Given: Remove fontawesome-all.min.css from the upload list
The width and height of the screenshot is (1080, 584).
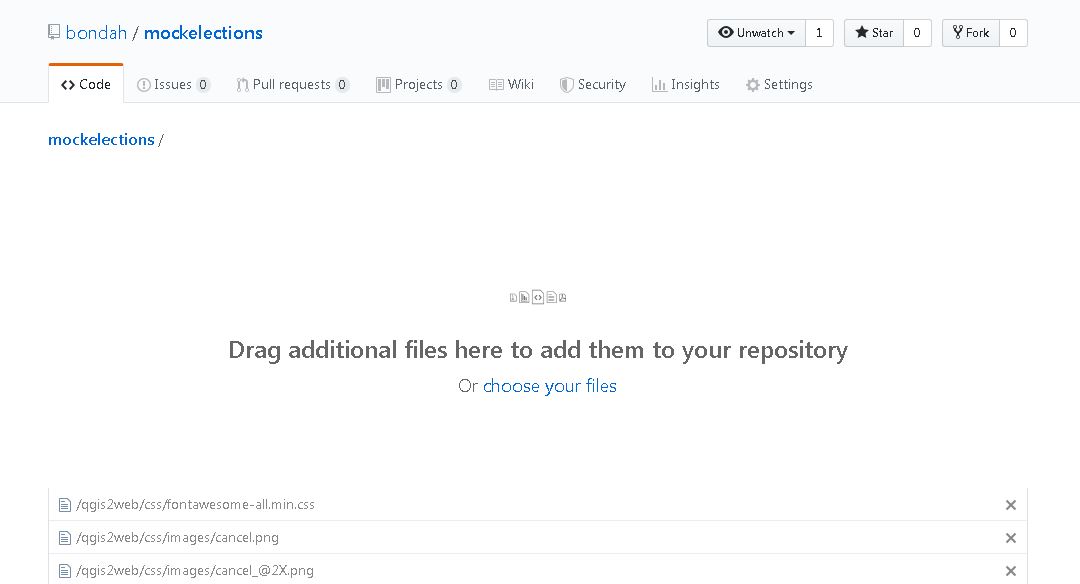Looking at the screenshot, I should (x=1010, y=505).
